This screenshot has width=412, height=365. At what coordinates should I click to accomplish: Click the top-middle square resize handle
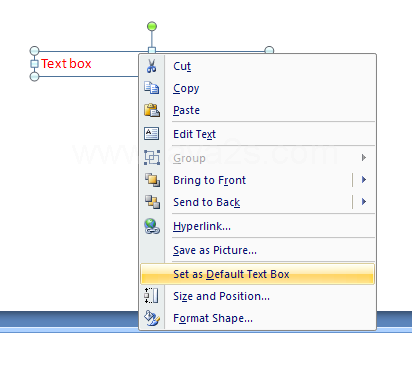pos(152,50)
